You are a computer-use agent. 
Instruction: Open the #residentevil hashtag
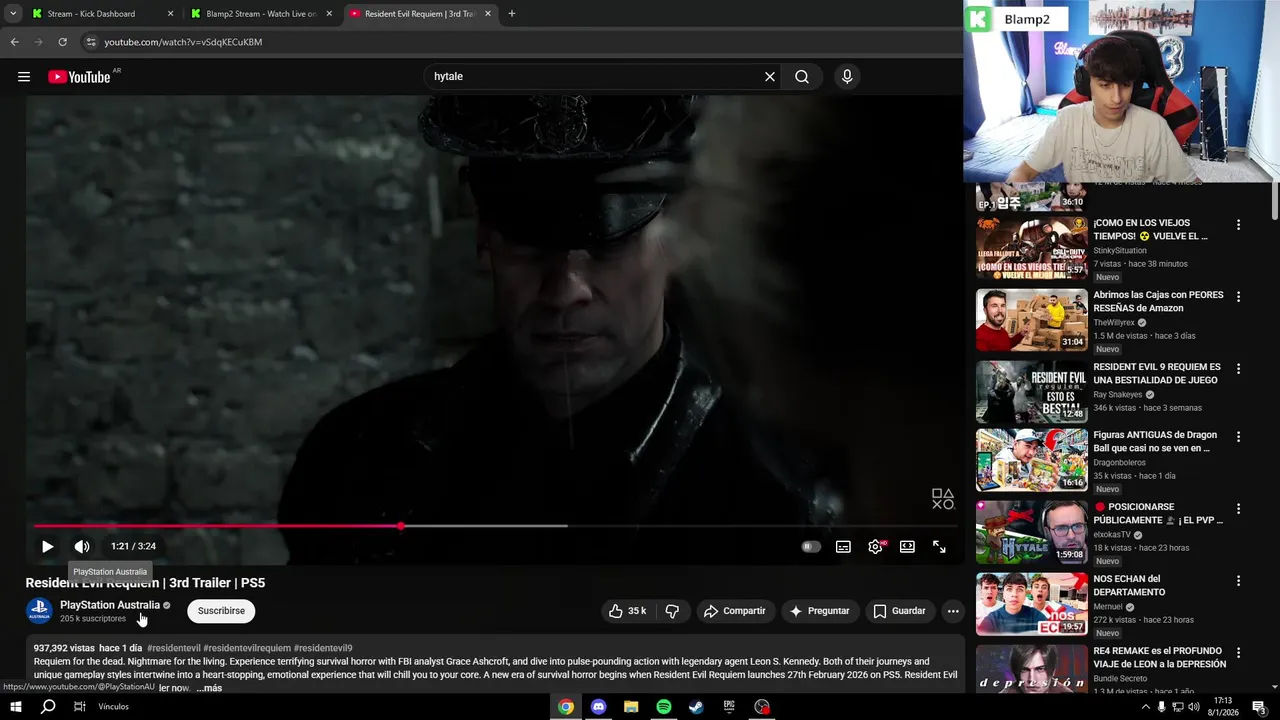tap(174, 648)
